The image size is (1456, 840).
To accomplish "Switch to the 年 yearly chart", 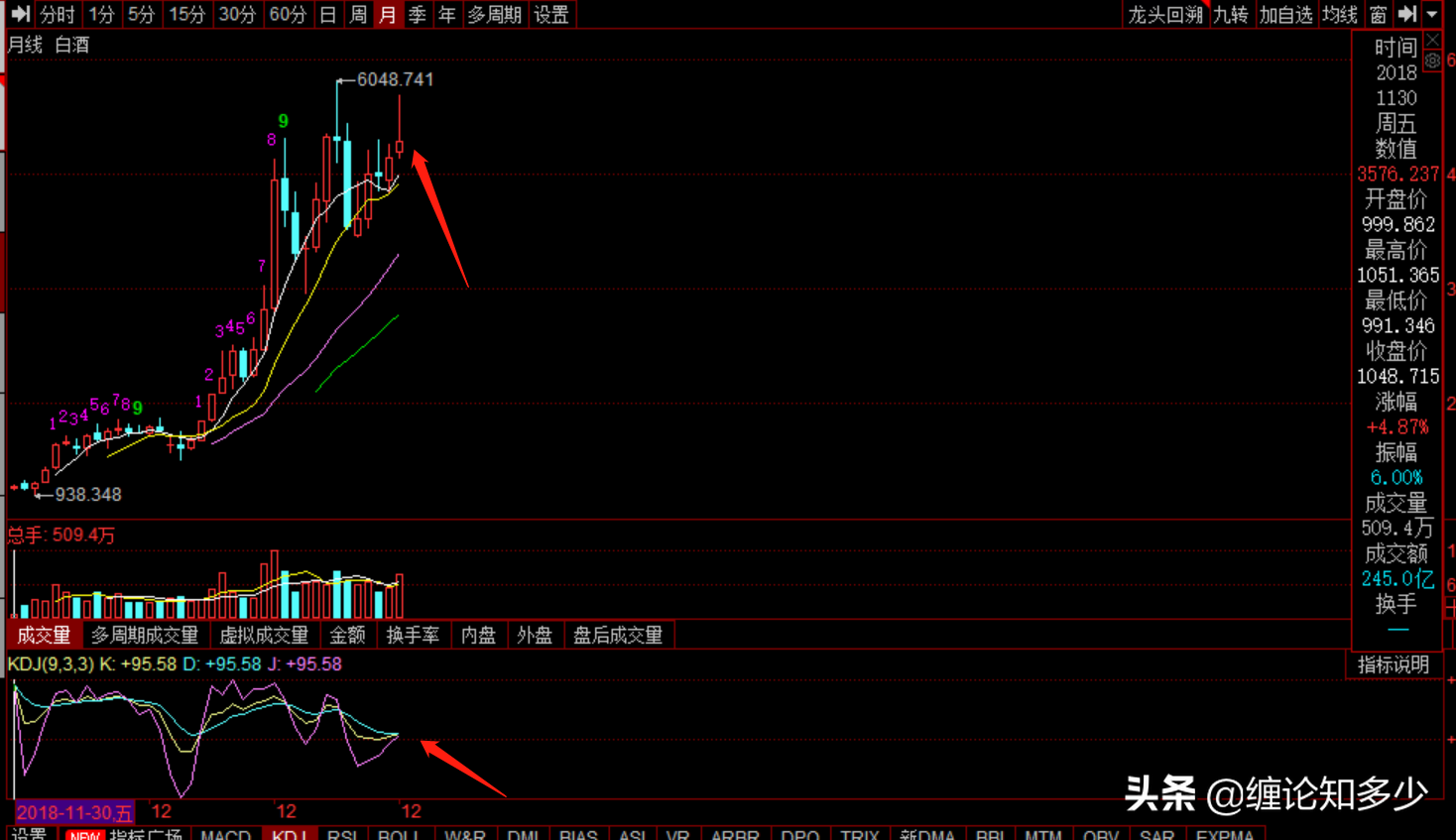I will point(447,15).
